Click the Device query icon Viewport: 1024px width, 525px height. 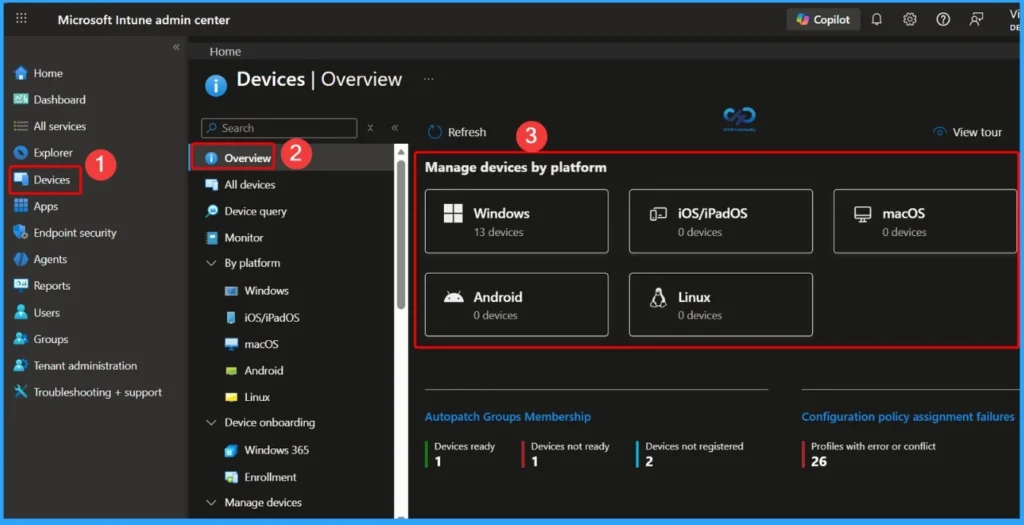tap(212, 211)
